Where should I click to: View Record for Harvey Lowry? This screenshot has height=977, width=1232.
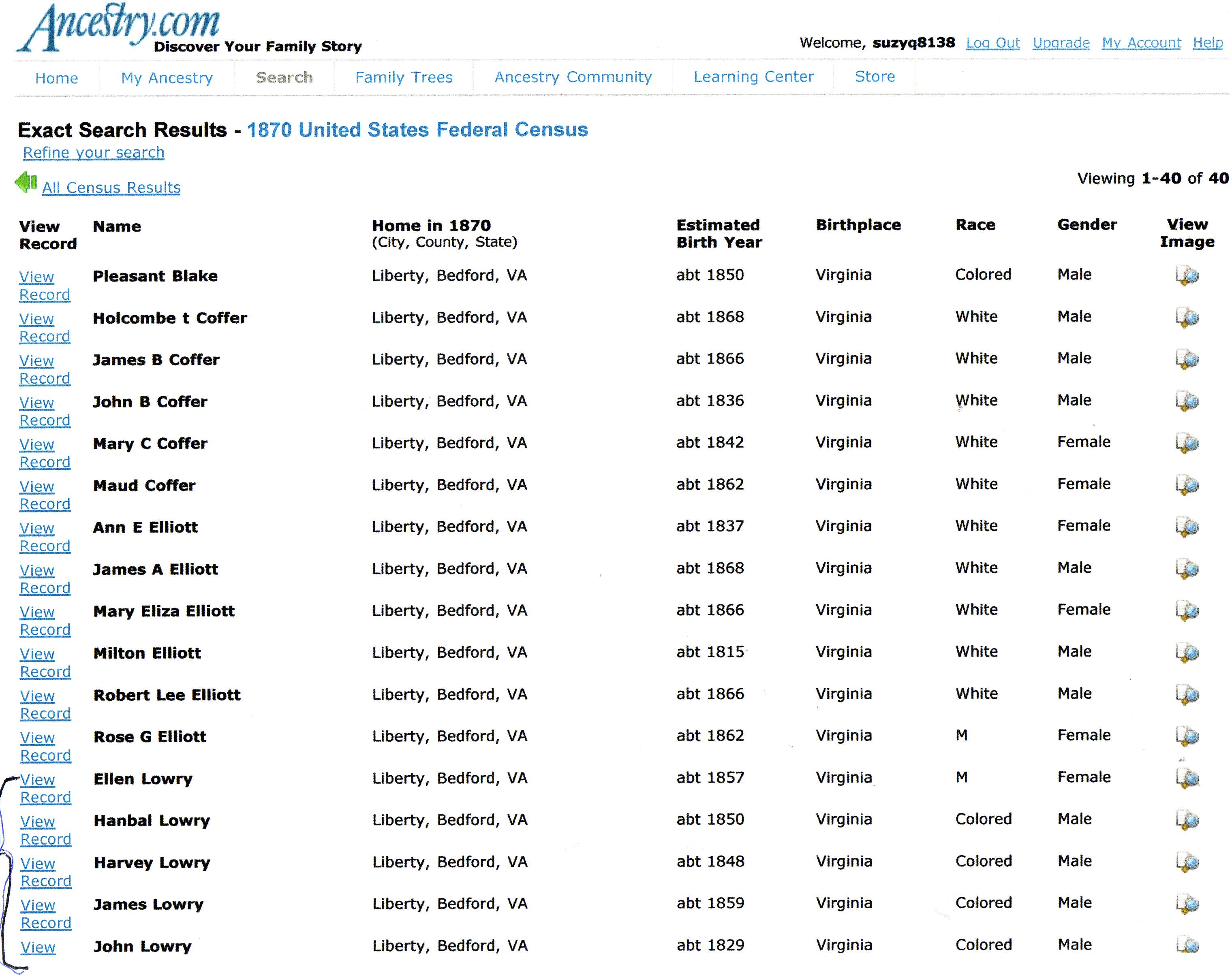click(46, 872)
